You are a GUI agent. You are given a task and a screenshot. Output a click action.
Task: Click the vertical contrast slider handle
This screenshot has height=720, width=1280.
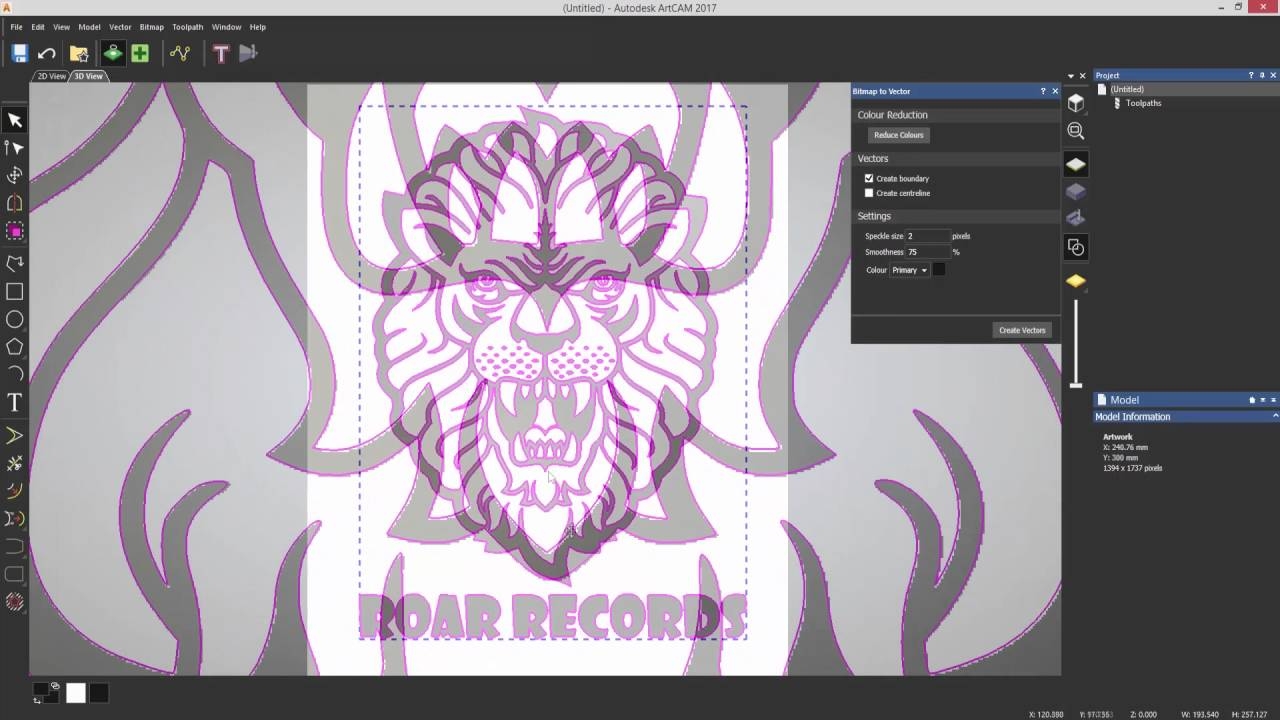[1076, 384]
